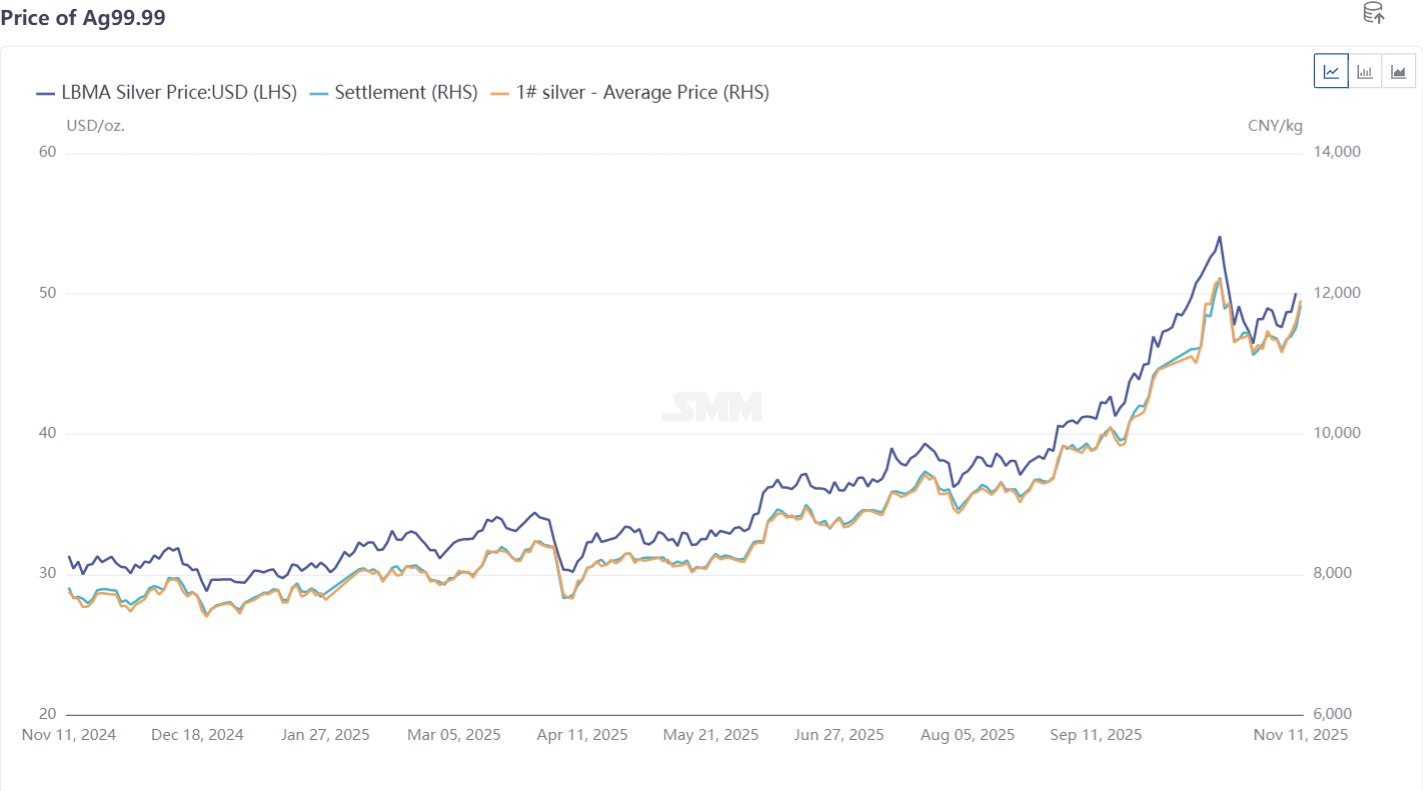Switch to the bar chart view
The width and height of the screenshot is (1423, 791).
click(x=1365, y=71)
